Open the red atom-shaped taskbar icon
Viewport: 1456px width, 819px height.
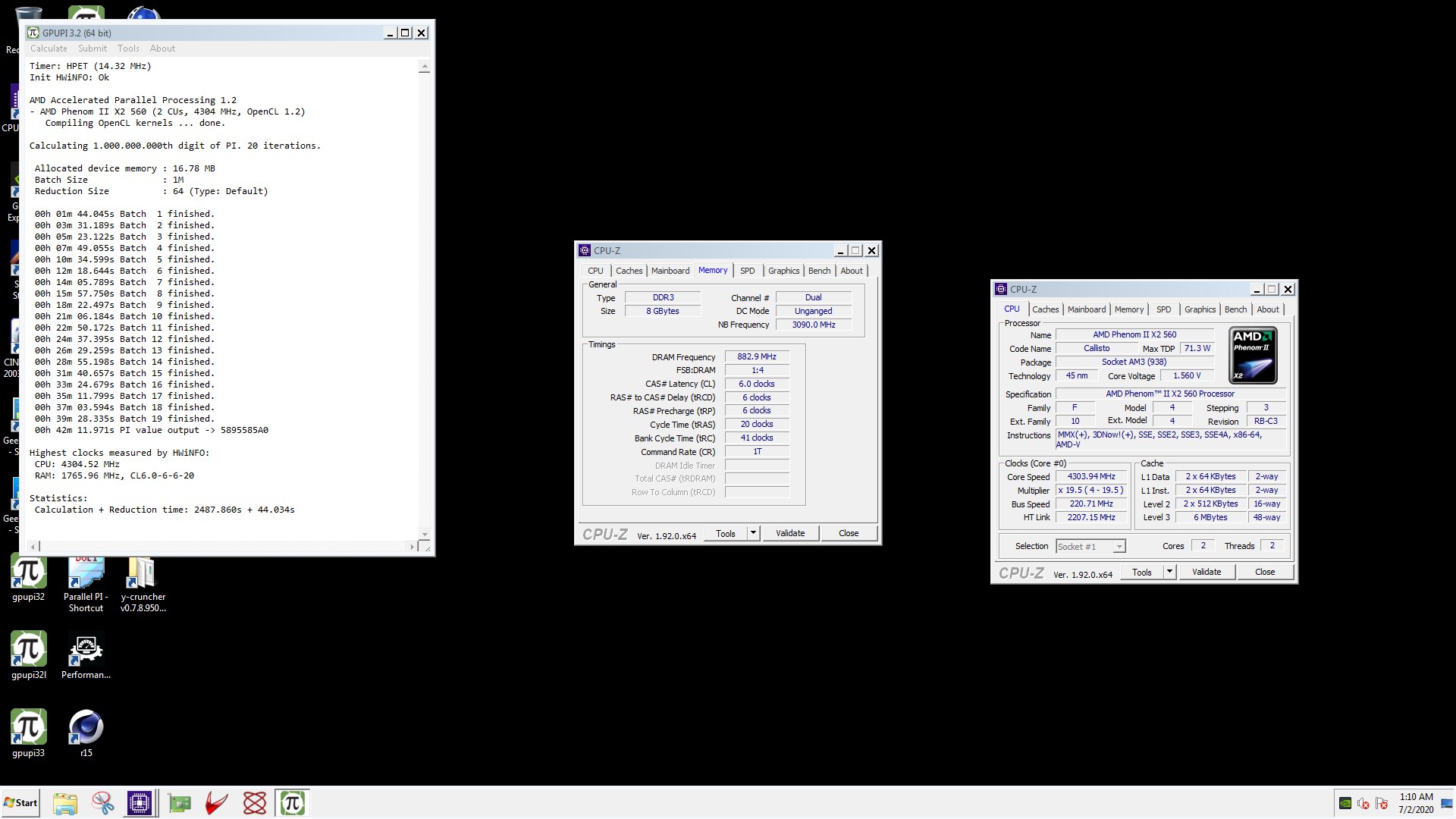click(255, 803)
